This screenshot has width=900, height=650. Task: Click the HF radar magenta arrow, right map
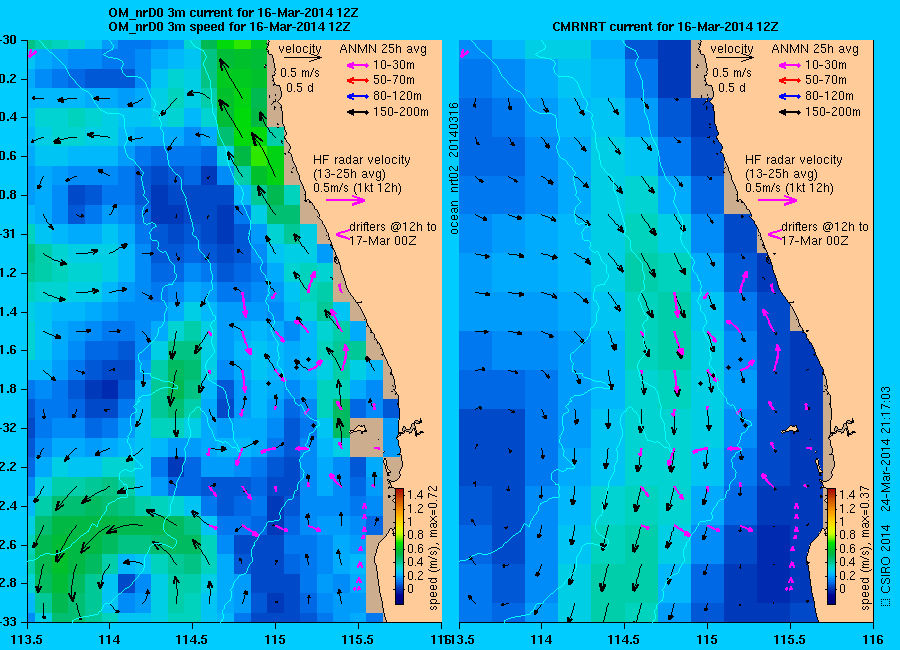point(778,200)
